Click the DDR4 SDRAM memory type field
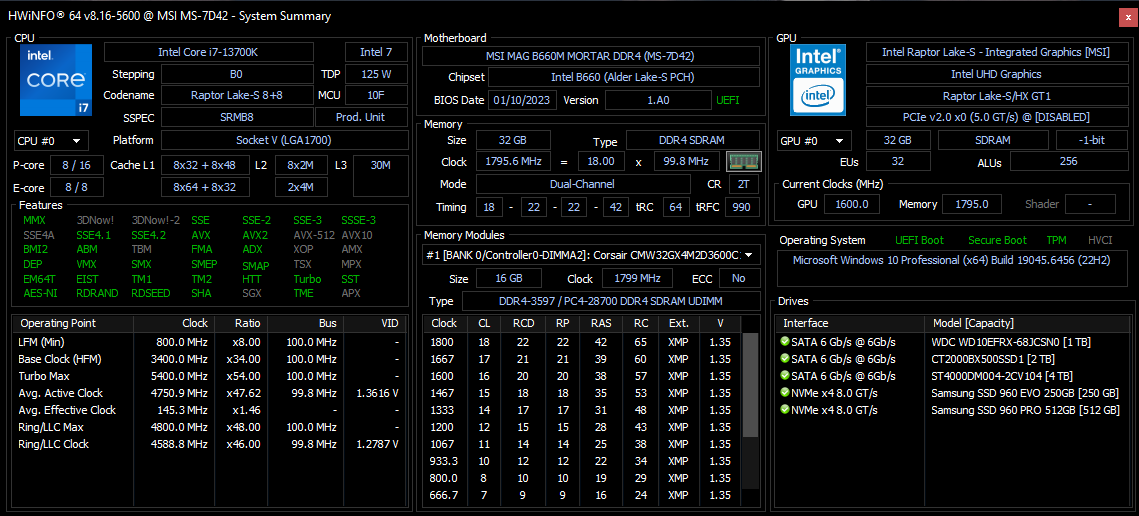This screenshot has width=1139, height=516. point(693,140)
